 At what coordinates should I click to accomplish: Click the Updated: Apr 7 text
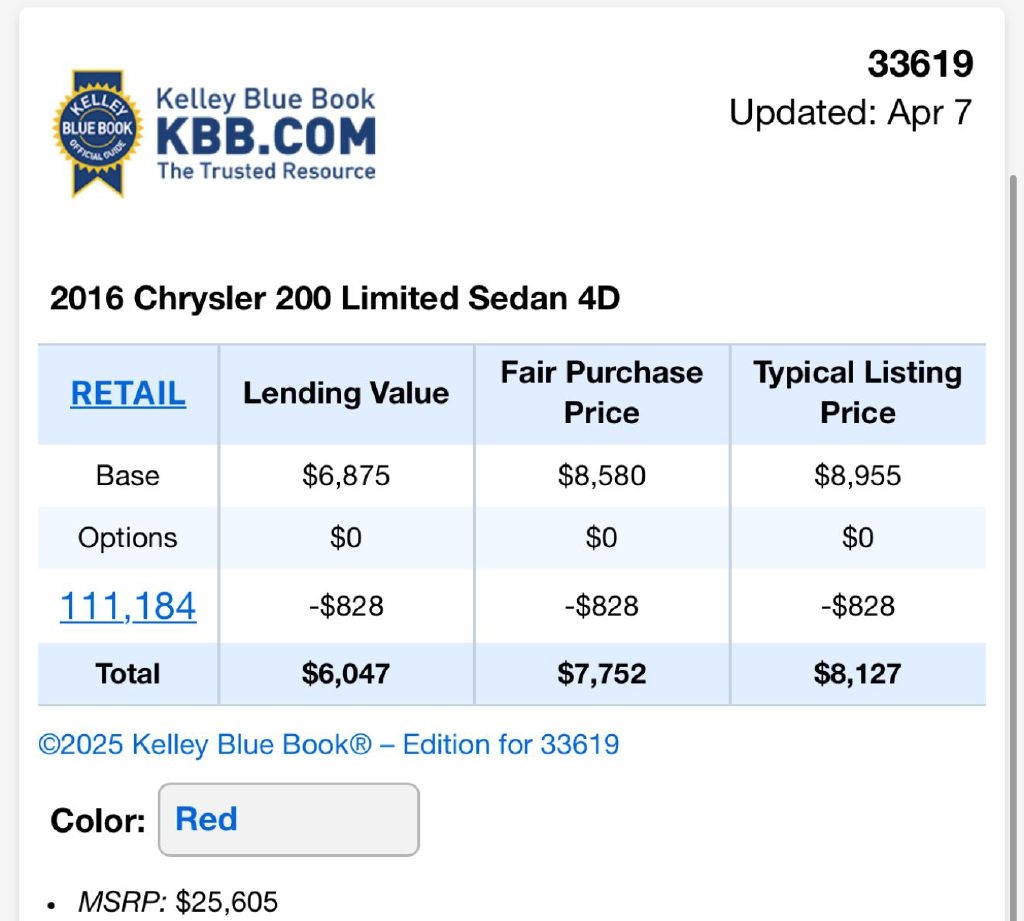(x=850, y=112)
